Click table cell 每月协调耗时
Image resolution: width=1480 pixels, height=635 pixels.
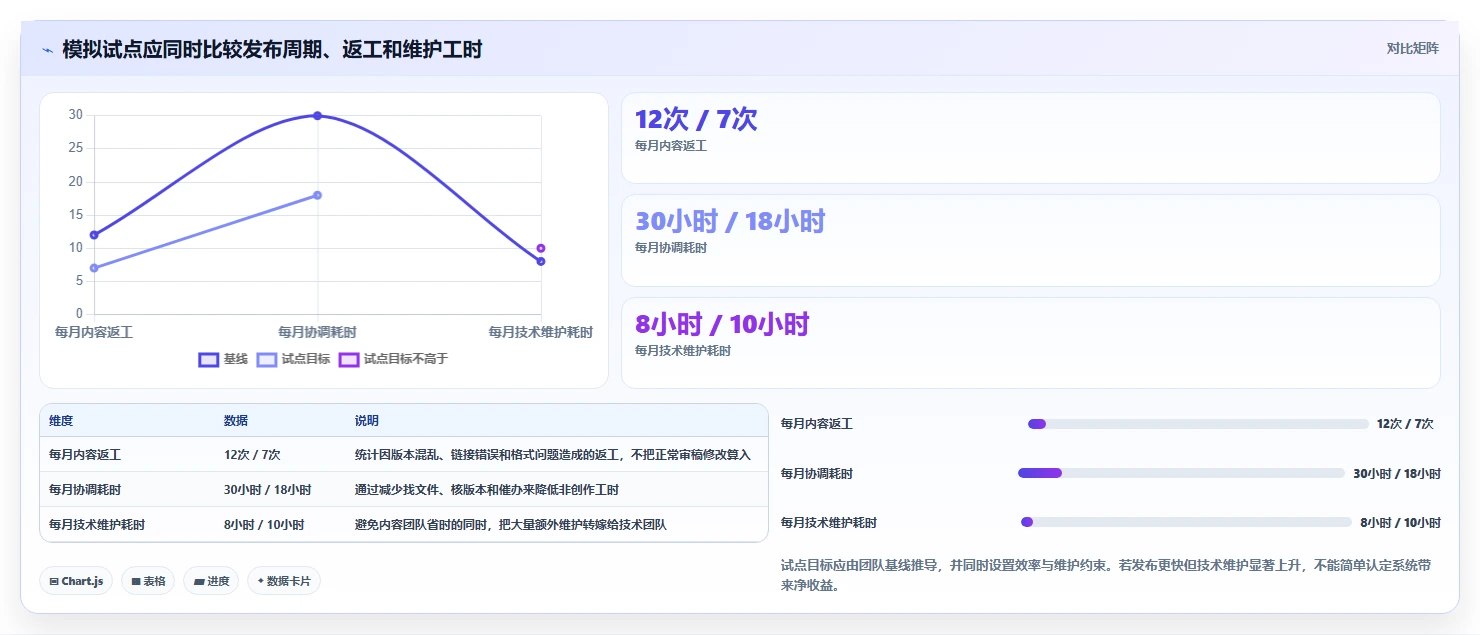tap(85, 490)
